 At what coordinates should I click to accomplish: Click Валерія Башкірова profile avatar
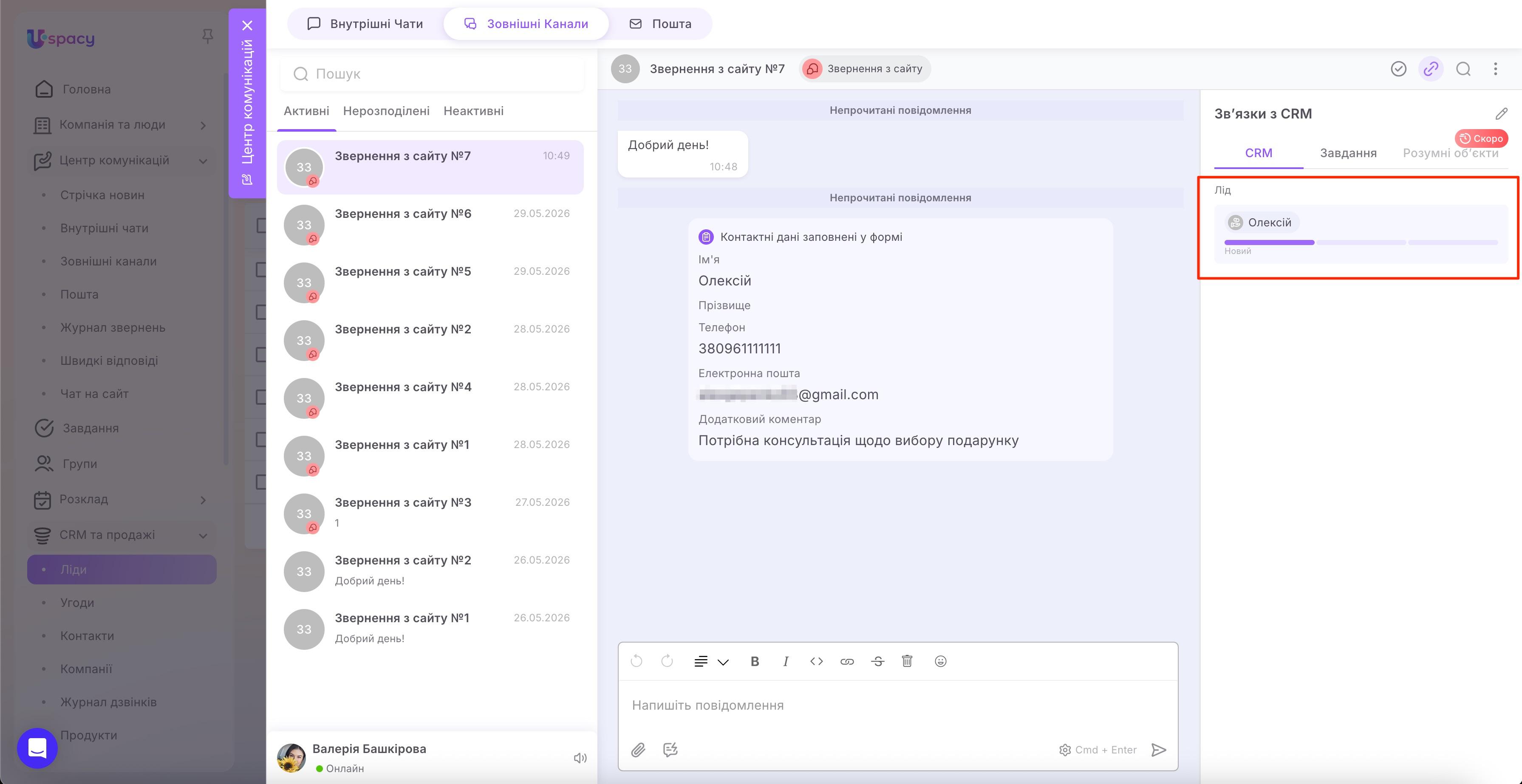[x=291, y=758]
